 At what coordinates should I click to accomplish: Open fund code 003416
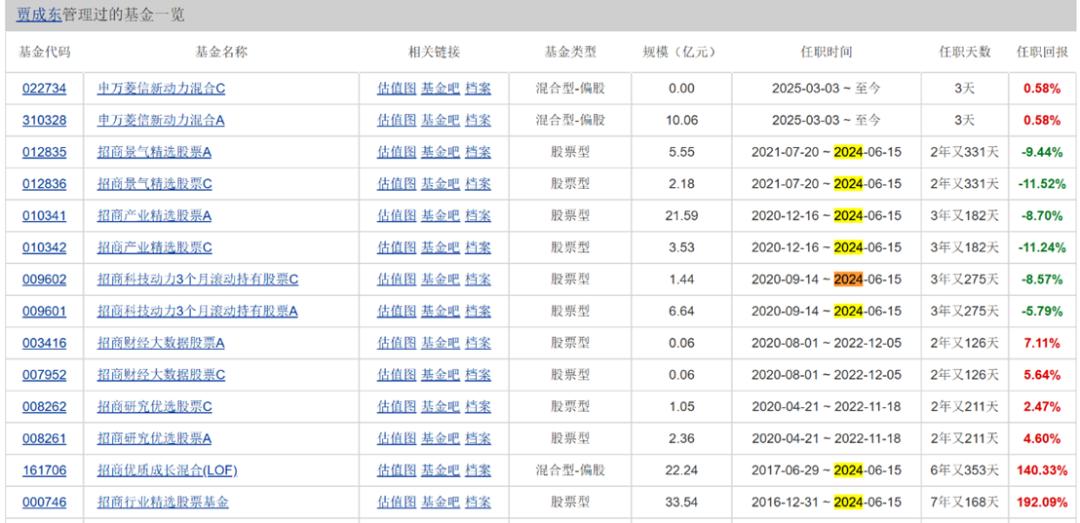[x=44, y=343]
